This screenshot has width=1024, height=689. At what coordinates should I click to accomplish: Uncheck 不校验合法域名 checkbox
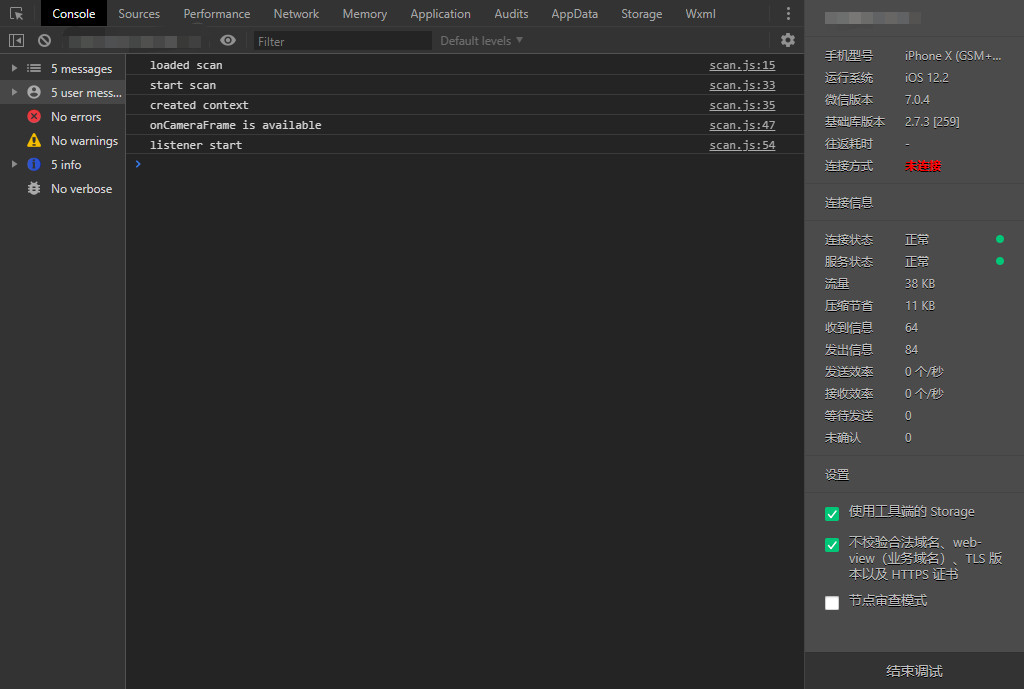point(832,545)
